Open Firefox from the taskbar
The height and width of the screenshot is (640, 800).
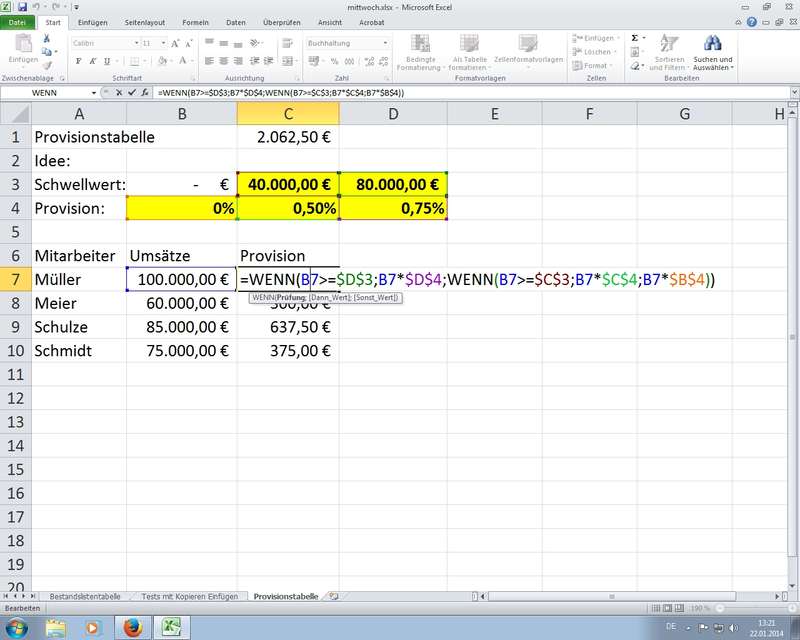[131, 627]
